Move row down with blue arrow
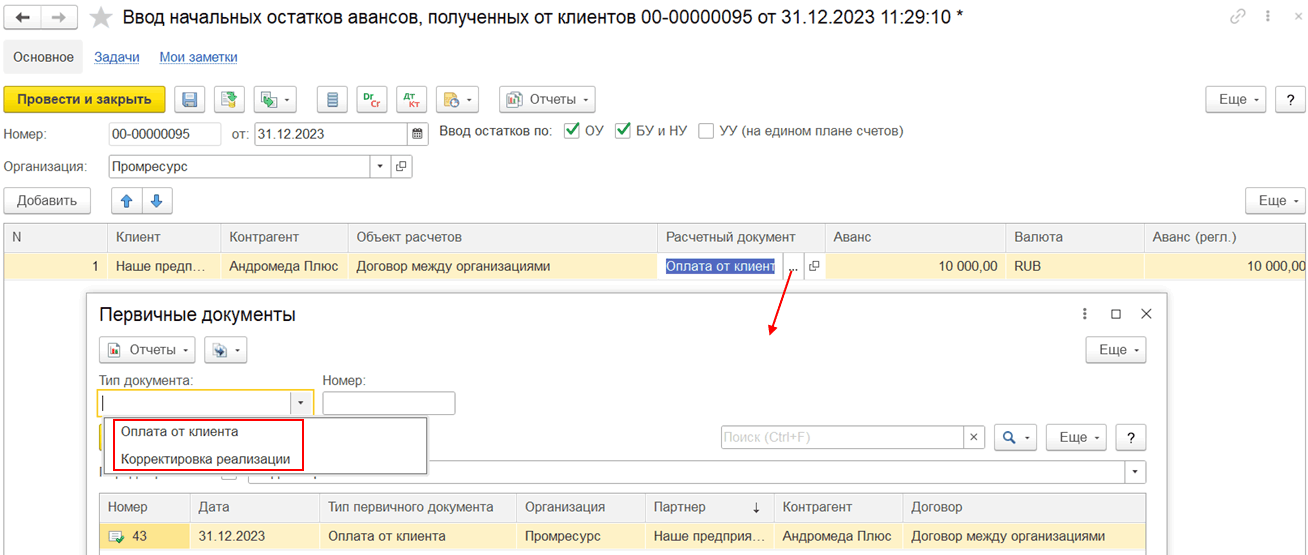This screenshot has height=555, width=1308. (x=157, y=200)
